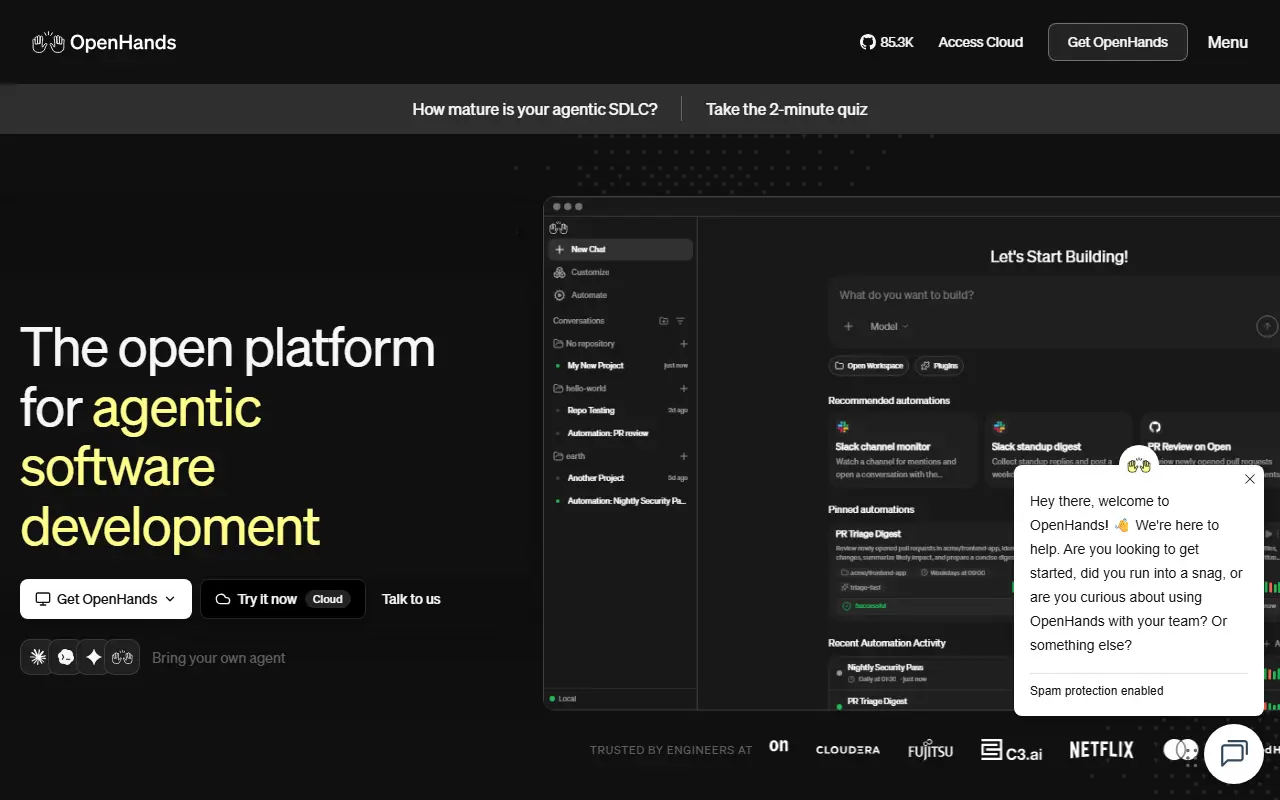Open the Menu in the header
The height and width of the screenshot is (800, 1280).
click(x=1228, y=42)
